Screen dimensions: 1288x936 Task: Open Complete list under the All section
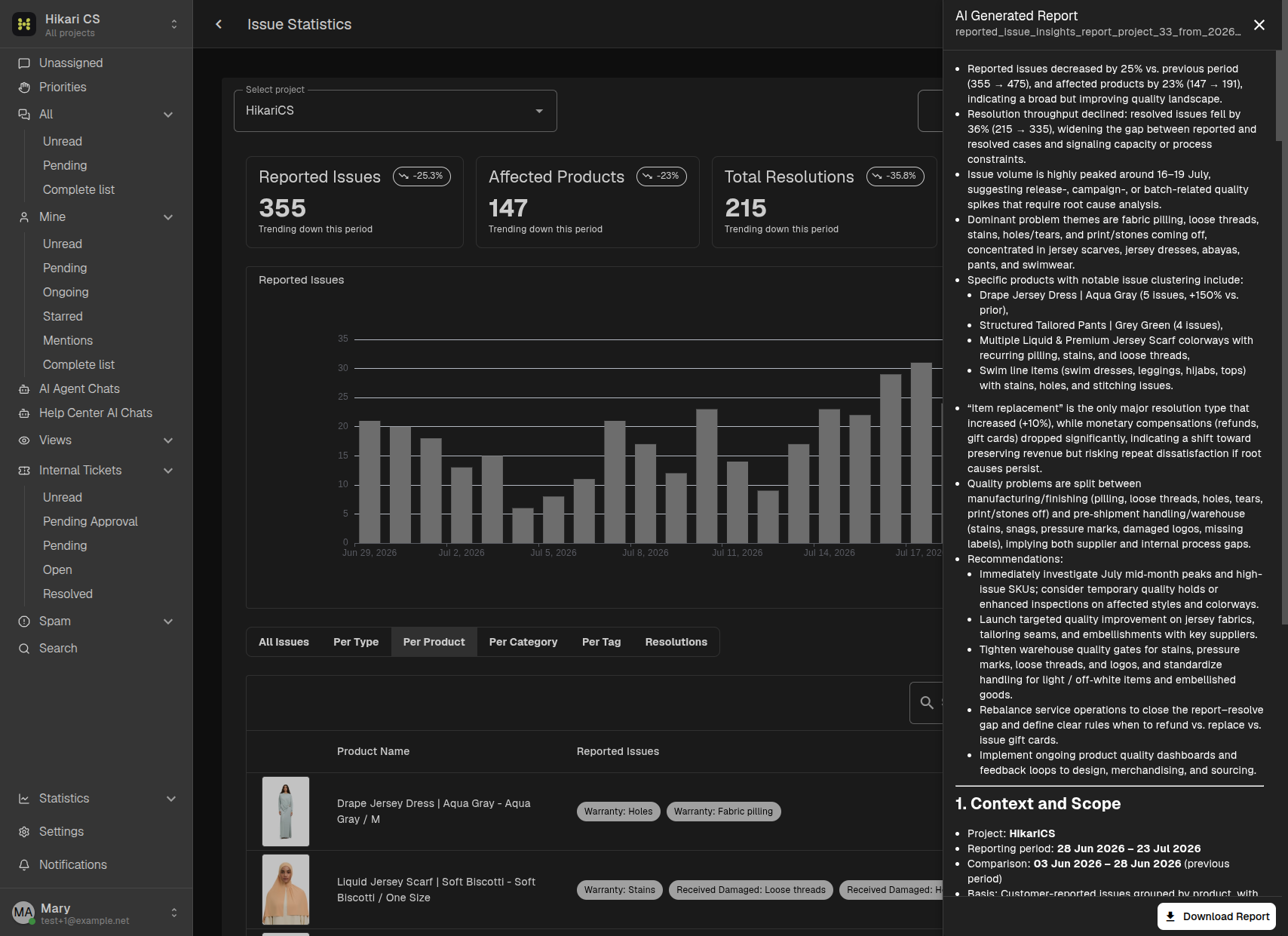78,190
